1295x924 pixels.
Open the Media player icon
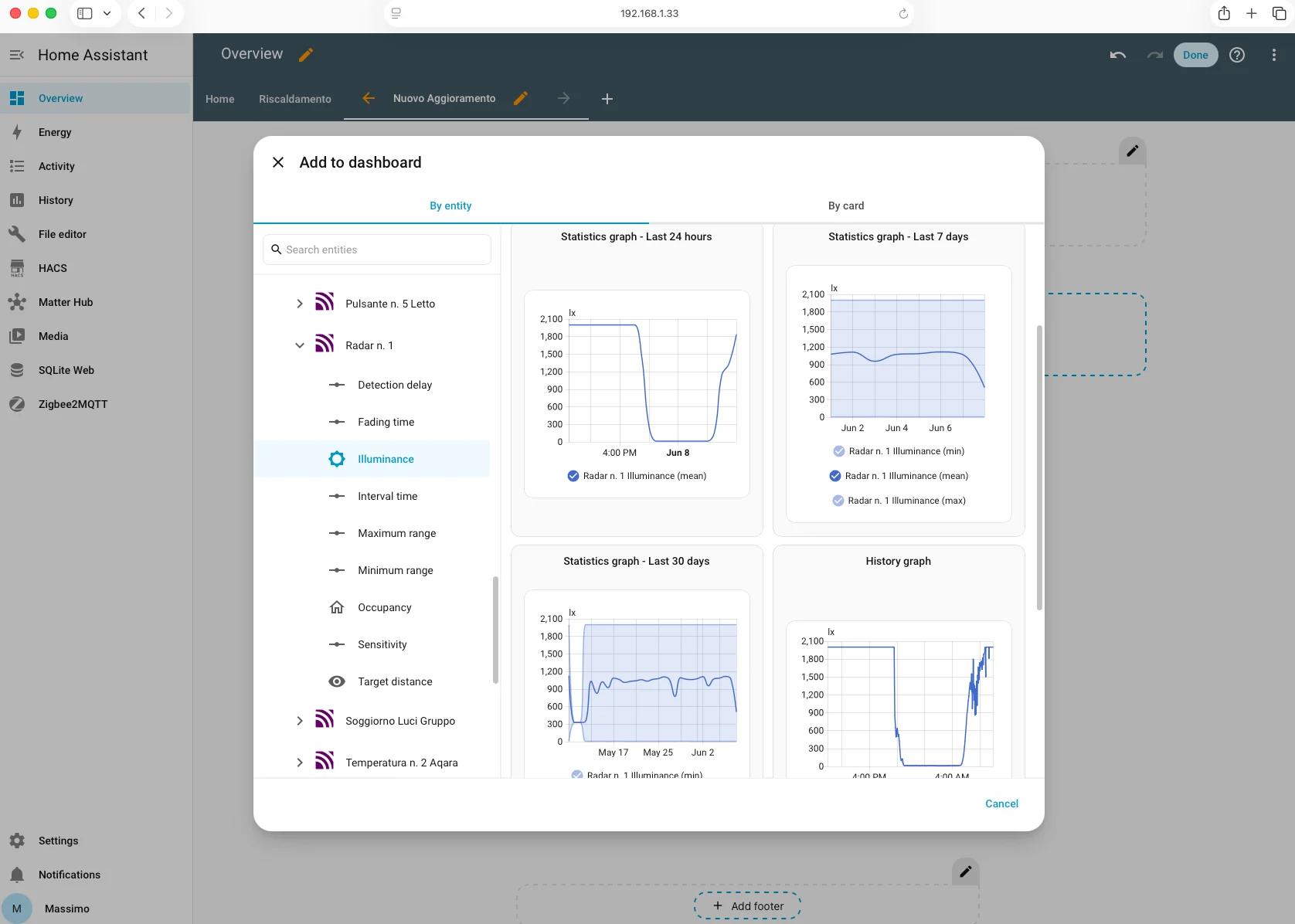(x=17, y=336)
